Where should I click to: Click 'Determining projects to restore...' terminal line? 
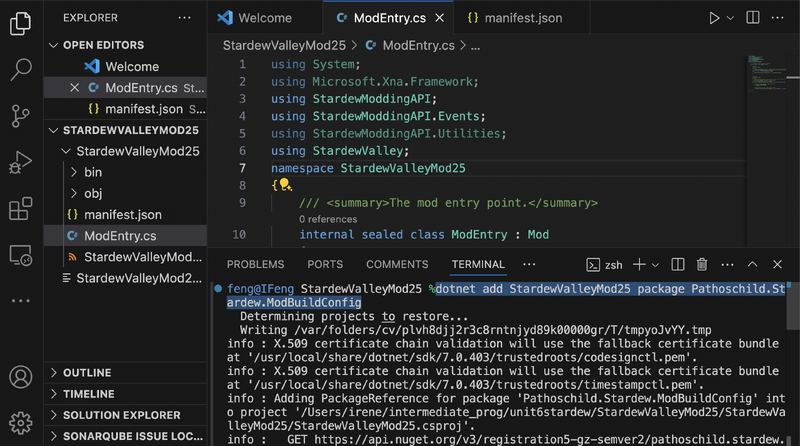(x=354, y=316)
